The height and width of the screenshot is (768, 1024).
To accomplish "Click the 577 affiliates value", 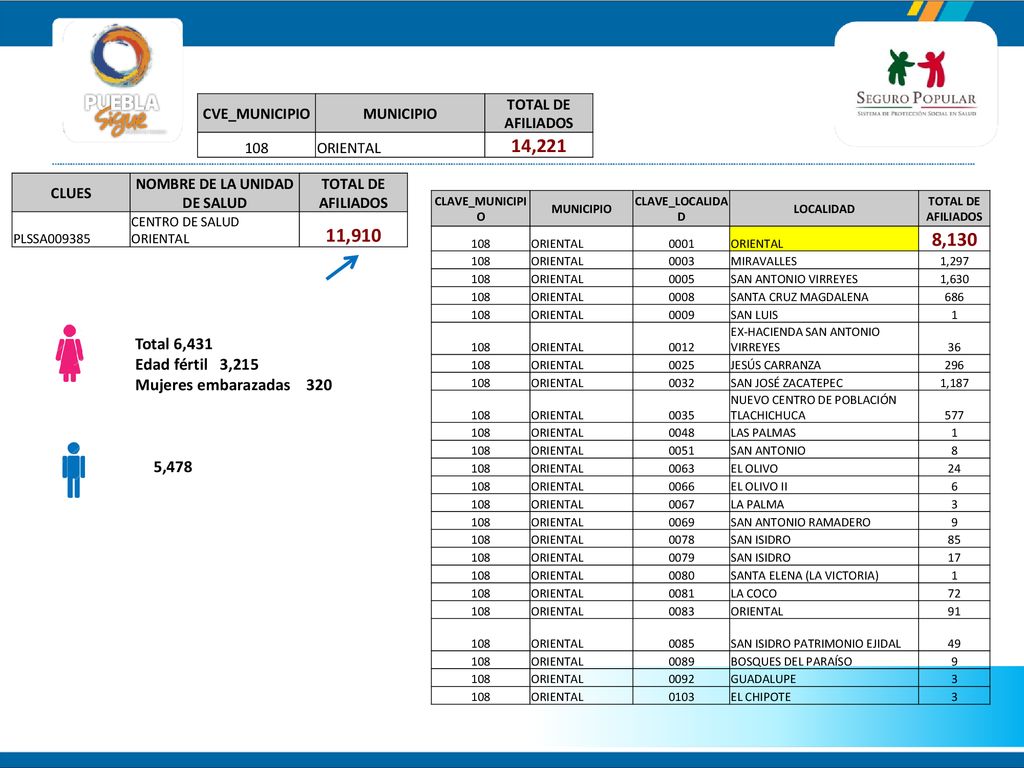I will tap(954, 415).
